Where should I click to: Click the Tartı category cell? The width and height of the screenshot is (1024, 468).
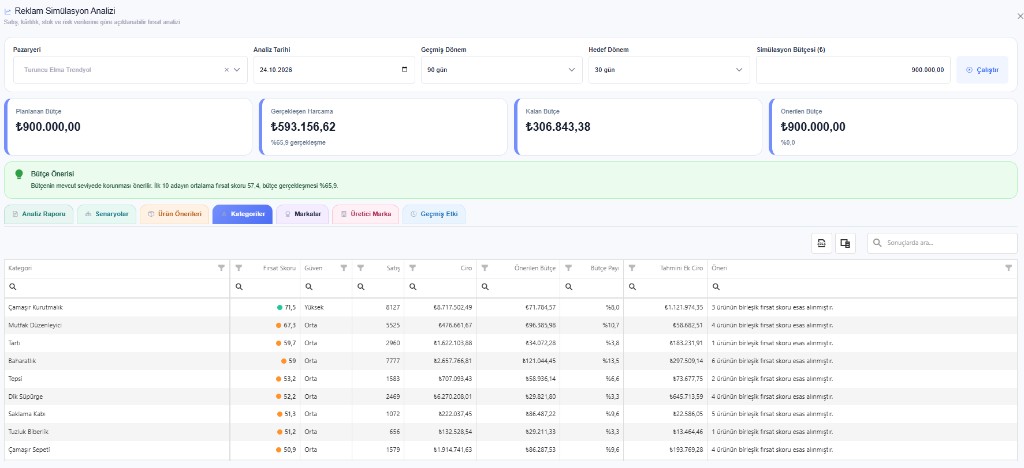coord(117,343)
